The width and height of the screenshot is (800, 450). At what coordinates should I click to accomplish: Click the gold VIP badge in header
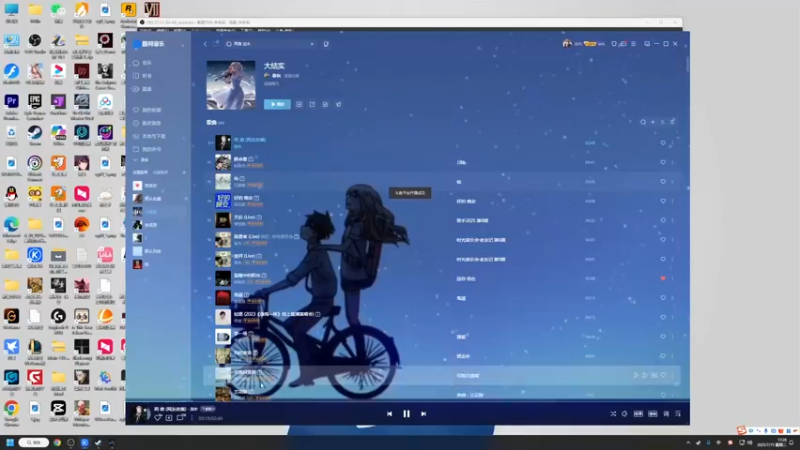point(590,44)
